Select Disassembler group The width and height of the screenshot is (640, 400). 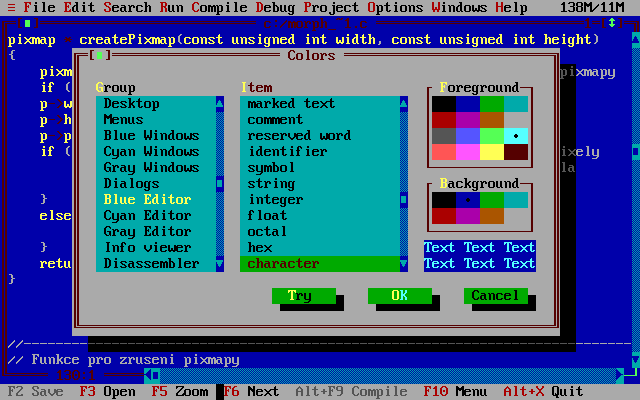pyautogui.click(x=156, y=264)
